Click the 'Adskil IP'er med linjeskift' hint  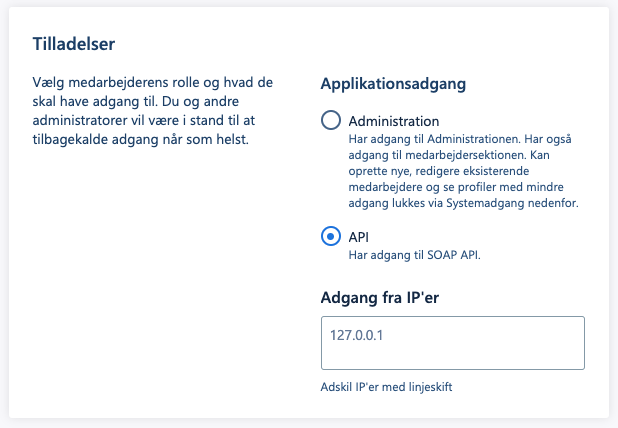point(393,387)
